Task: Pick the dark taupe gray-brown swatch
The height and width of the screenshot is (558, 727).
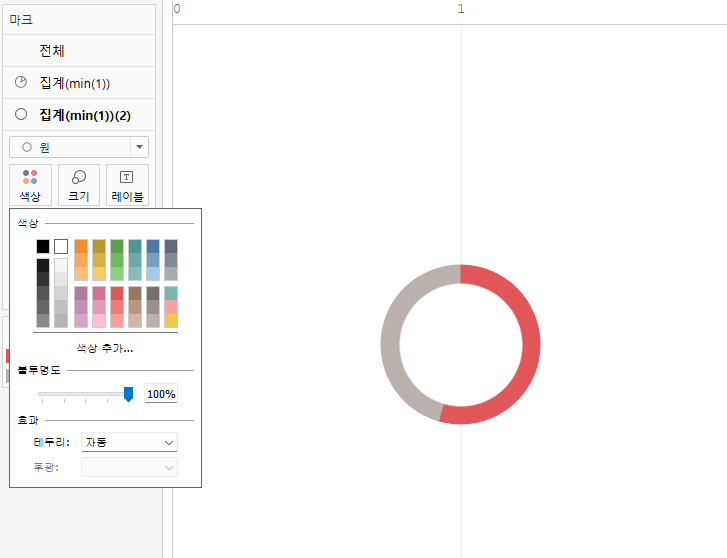Action: pyautogui.click(x=153, y=293)
